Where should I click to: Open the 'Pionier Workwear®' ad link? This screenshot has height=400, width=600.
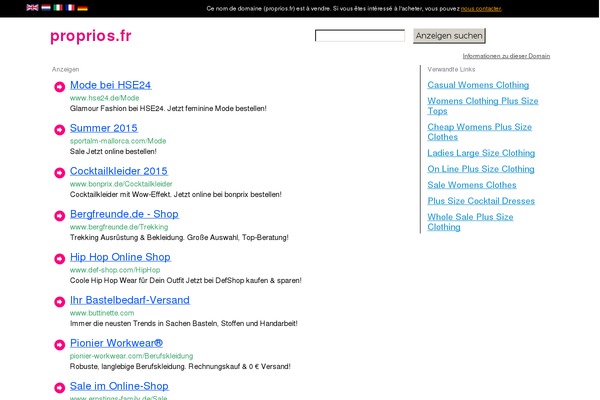(x=116, y=343)
